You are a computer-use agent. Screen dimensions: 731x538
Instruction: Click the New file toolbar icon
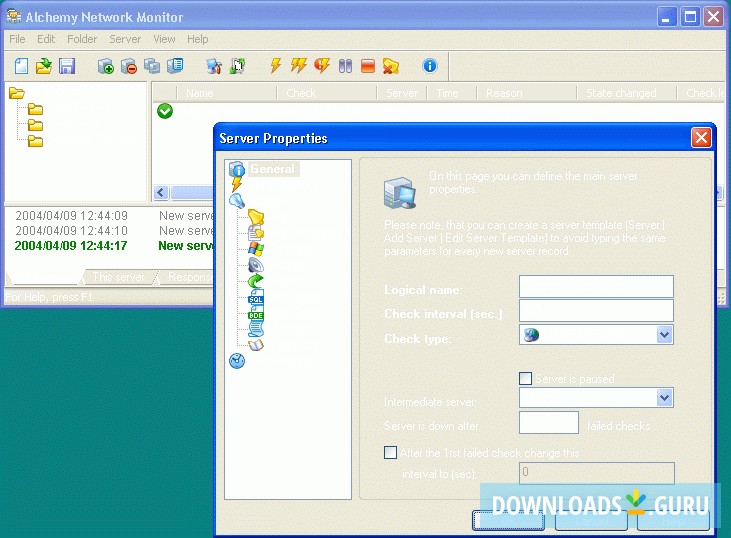[x=21, y=66]
